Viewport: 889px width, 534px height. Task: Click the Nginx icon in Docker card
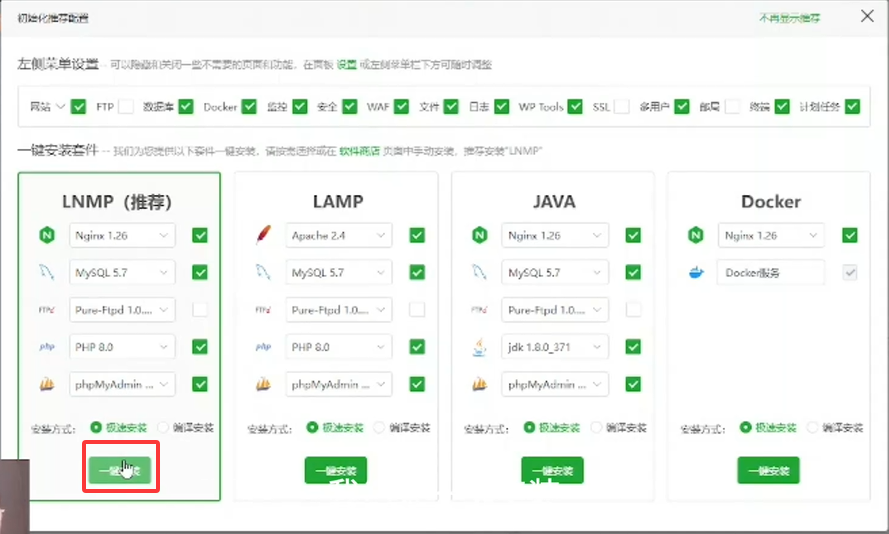click(x=696, y=235)
